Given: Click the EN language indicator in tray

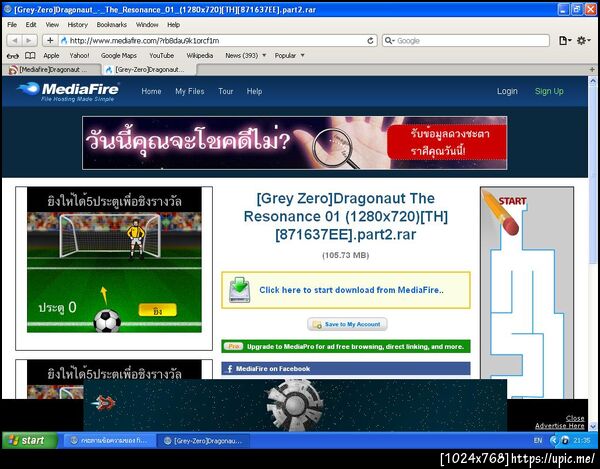Looking at the screenshot, I should pos(538,441).
